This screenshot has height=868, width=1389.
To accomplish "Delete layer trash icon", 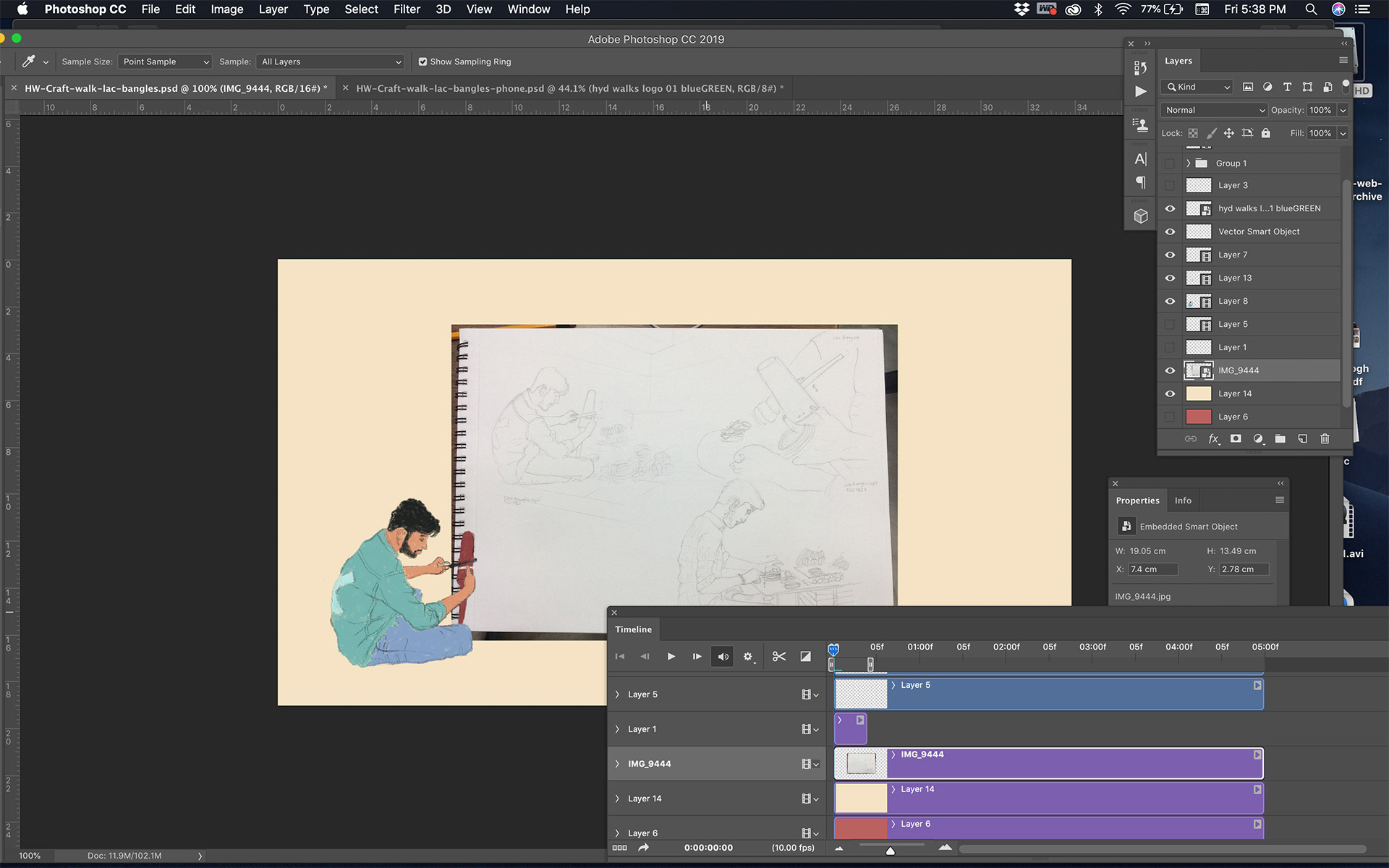I will pyautogui.click(x=1325, y=438).
